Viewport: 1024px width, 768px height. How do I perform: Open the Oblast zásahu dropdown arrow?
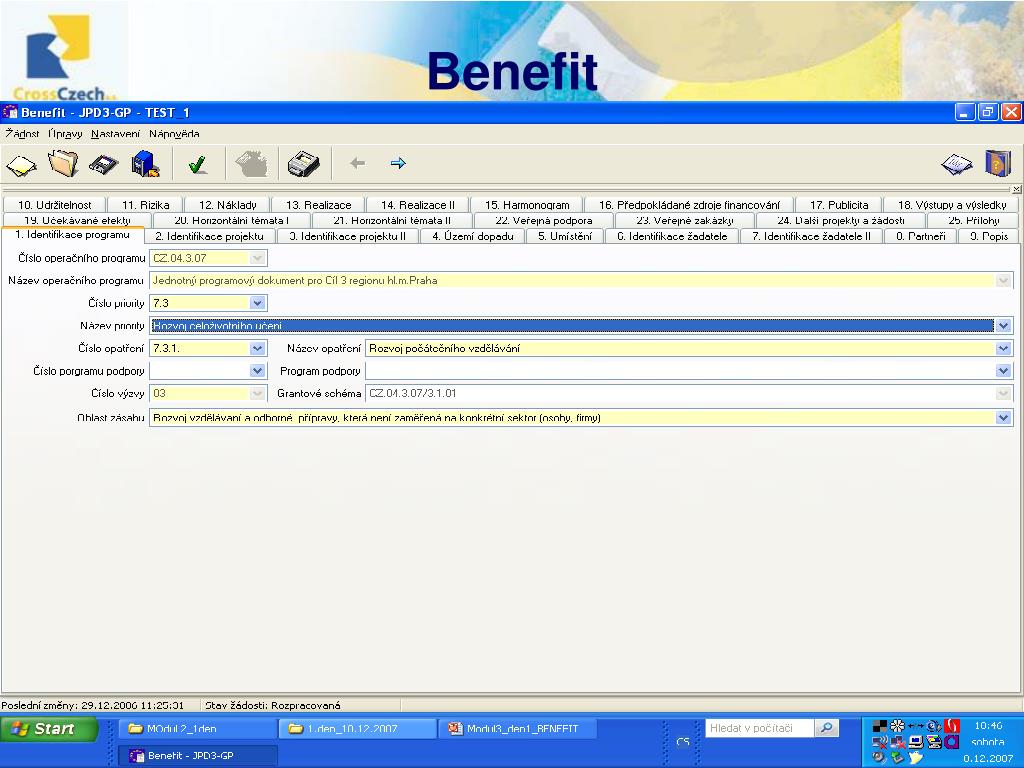(x=1004, y=417)
